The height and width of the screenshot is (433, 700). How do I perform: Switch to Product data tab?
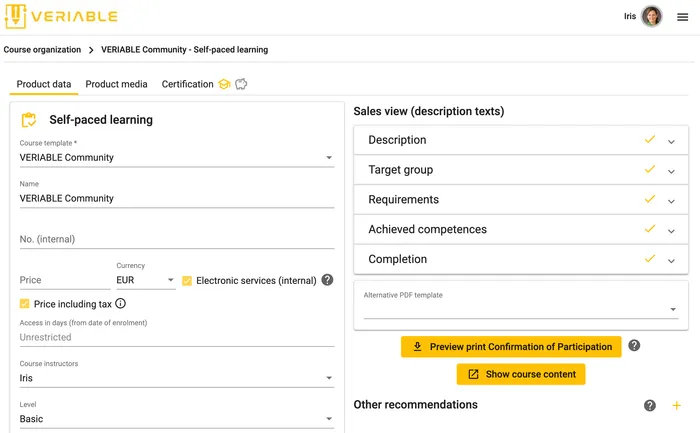click(x=44, y=84)
